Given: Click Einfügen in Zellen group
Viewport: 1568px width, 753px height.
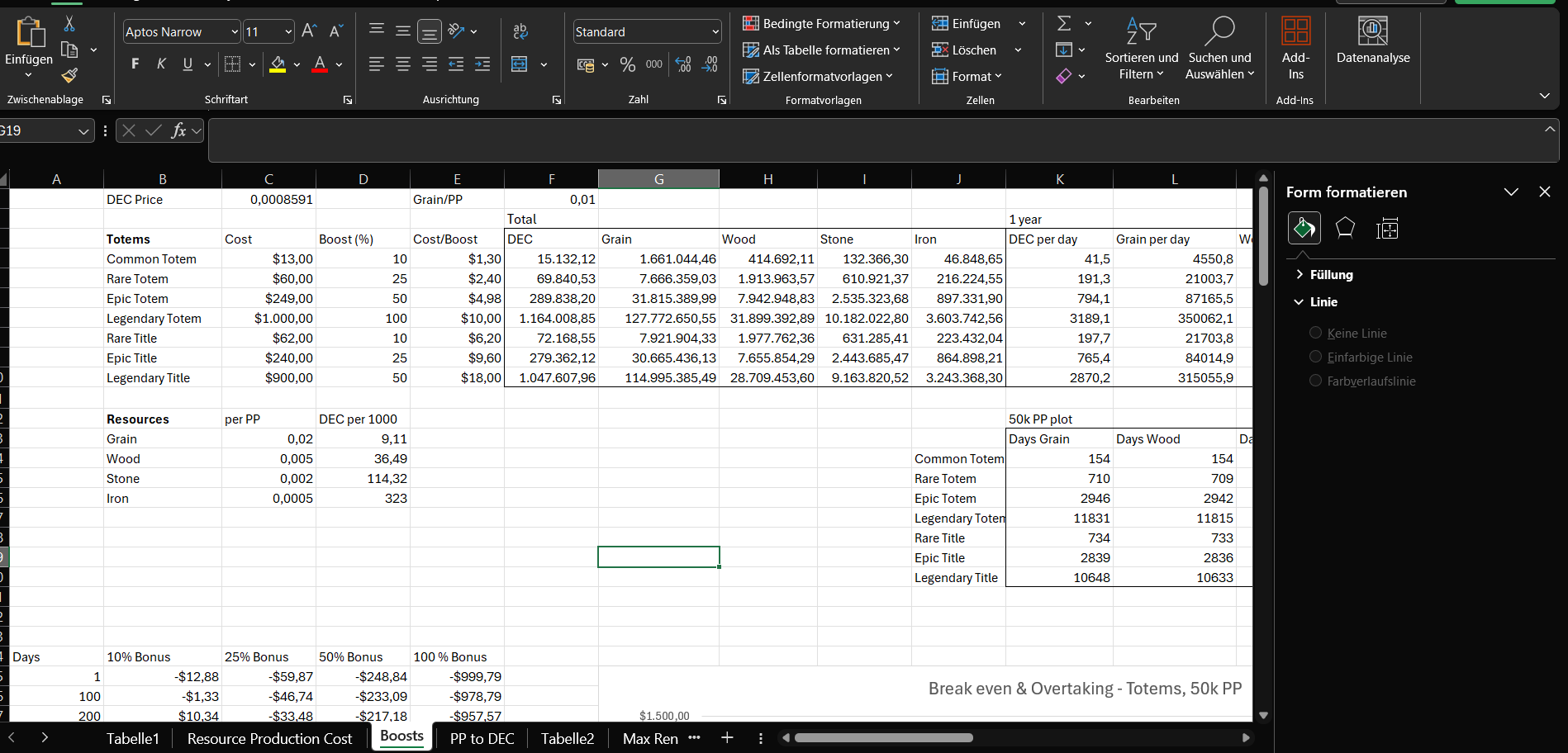Looking at the screenshot, I should [x=967, y=23].
